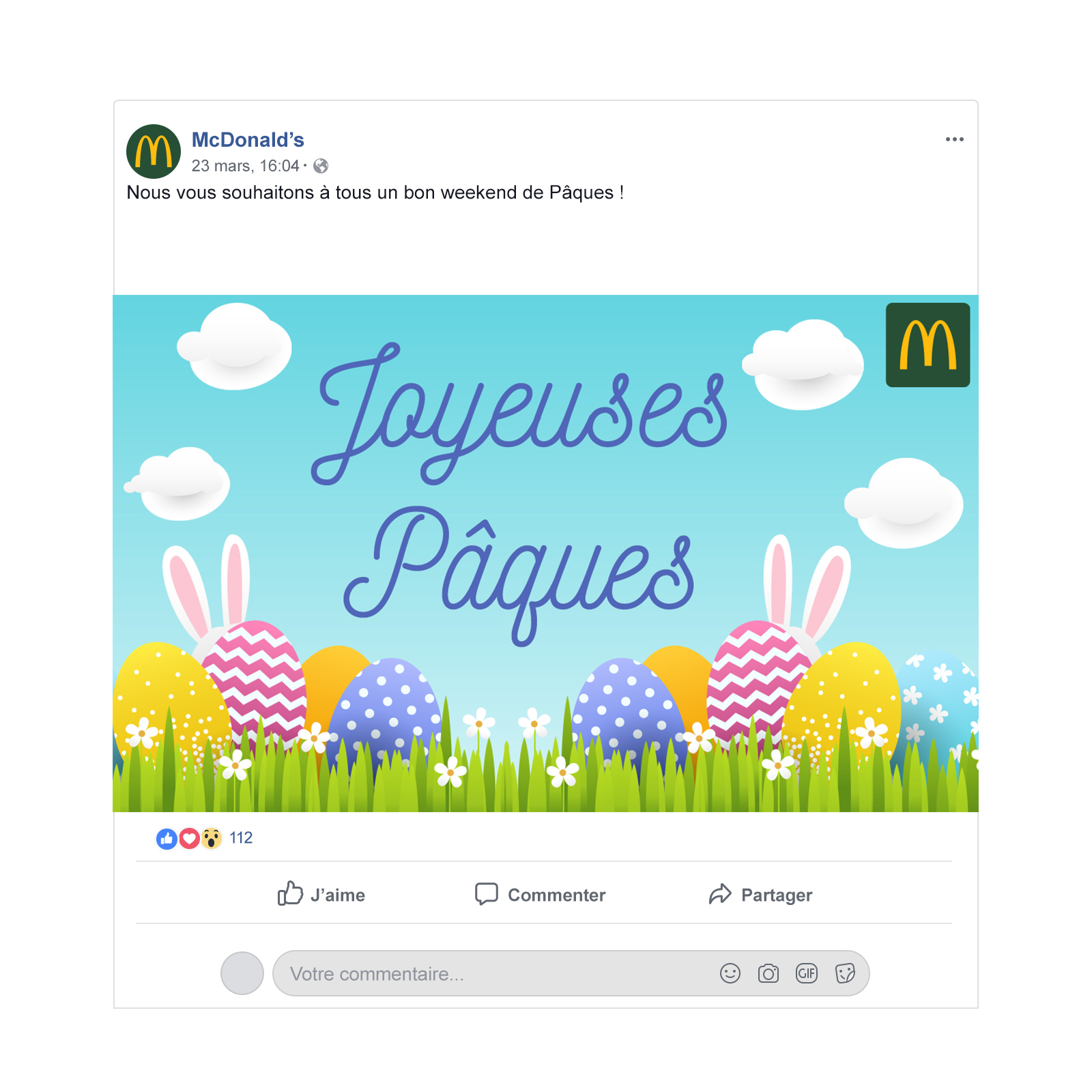This screenshot has height=1092, width=1092.
Task: Click the Commenter button
Action: click(x=541, y=894)
